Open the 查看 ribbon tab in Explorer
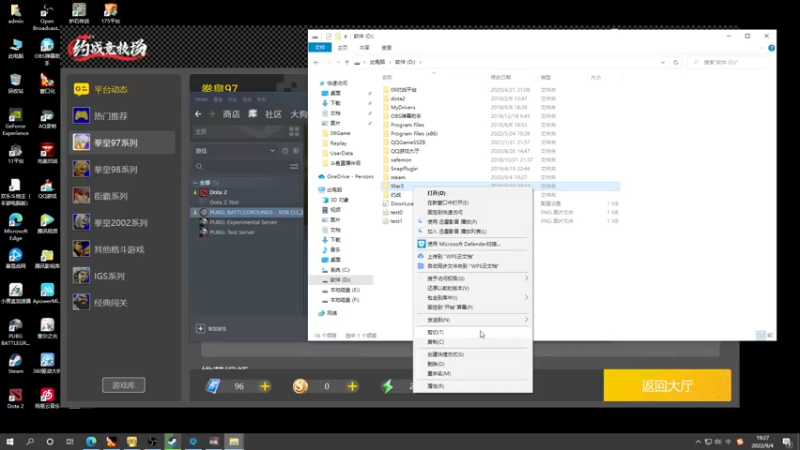800x450 pixels. click(x=387, y=47)
